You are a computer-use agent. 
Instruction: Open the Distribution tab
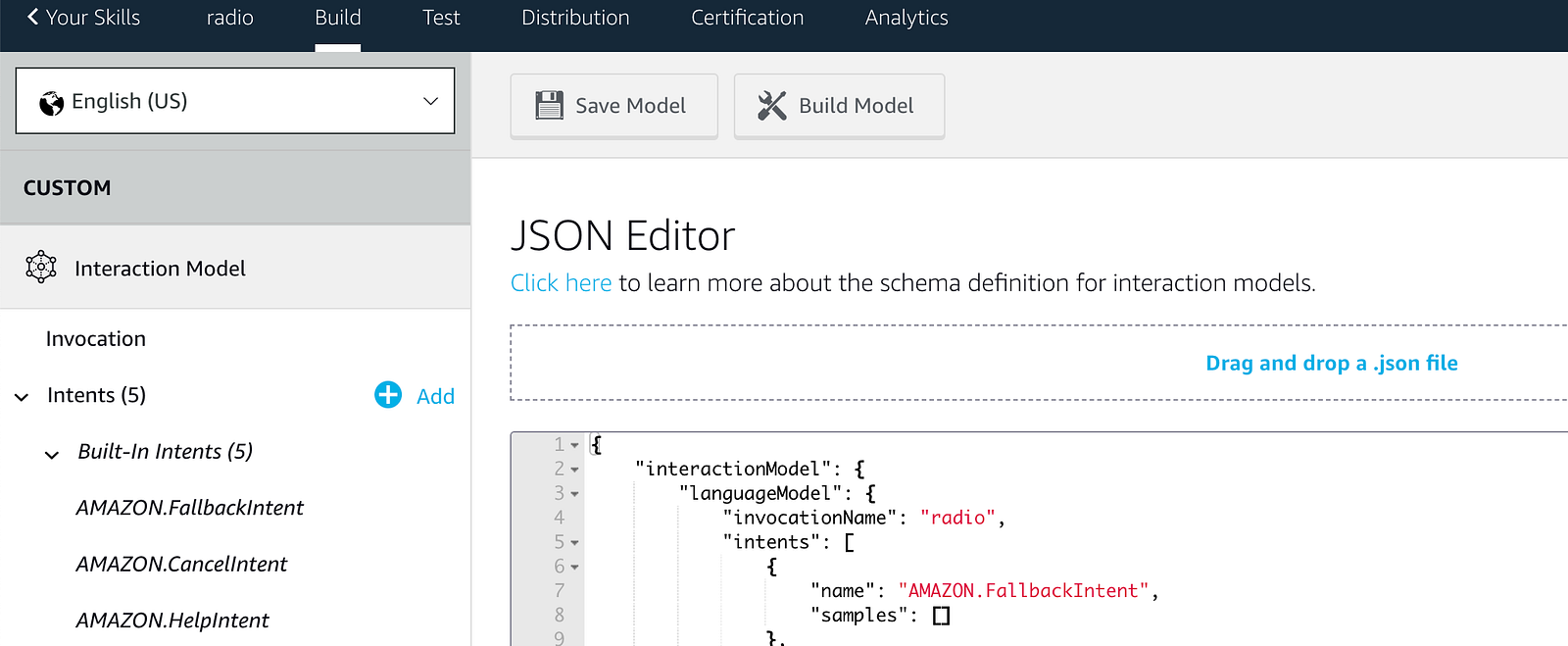(x=575, y=18)
